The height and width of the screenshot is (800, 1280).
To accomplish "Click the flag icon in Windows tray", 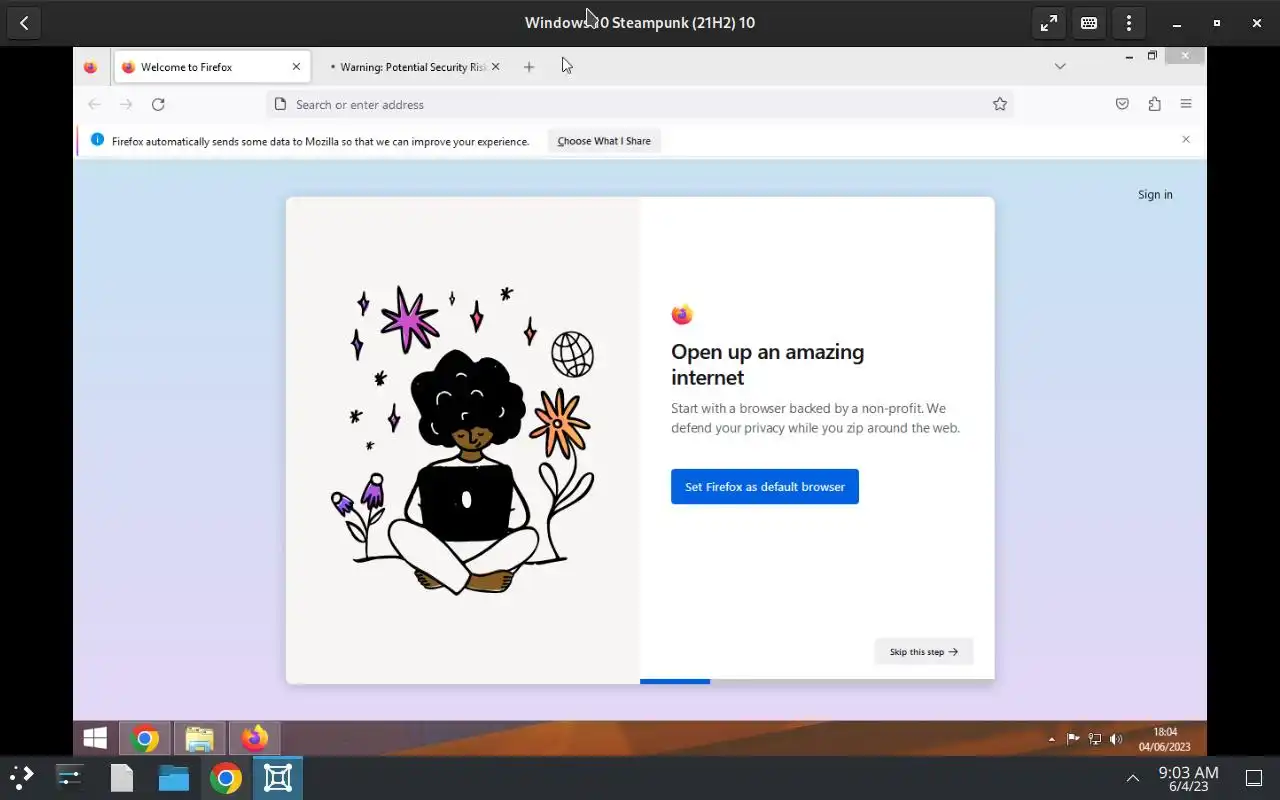I will [x=1073, y=740].
